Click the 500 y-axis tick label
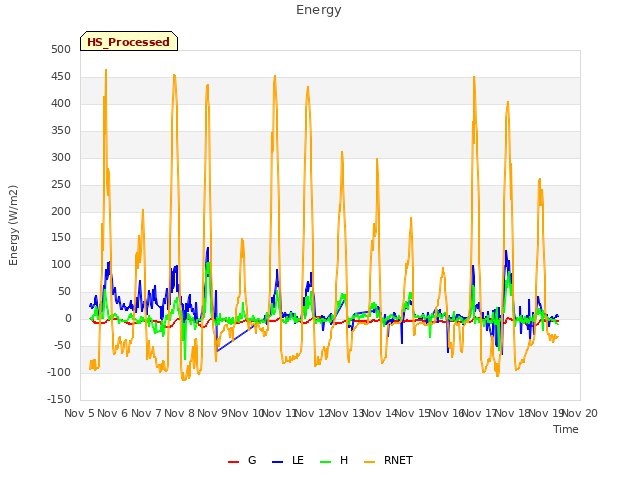The image size is (640, 480). pyautogui.click(x=61, y=49)
